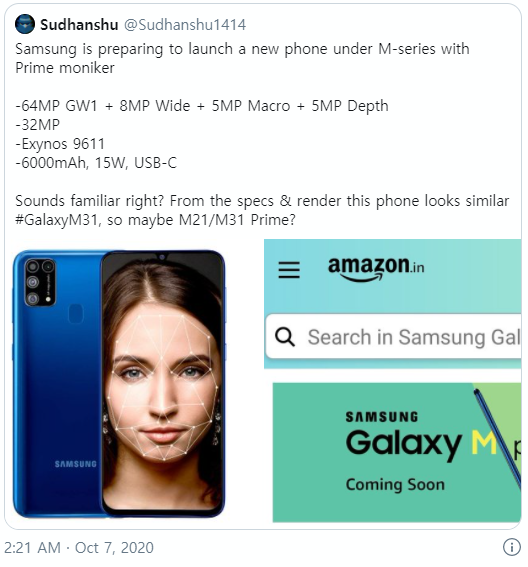Click the Coming Soon banner text
The width and height of the screenshot is (528, 567).
(395, 485)
